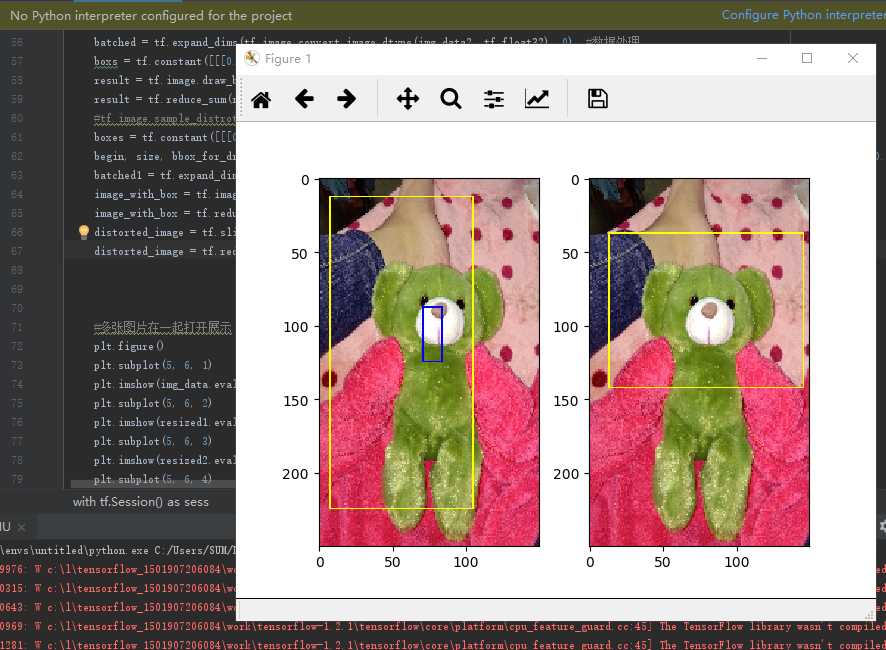886x650 pixels.
Task: Click the Home reset view icon
Action: coord(261,99)
